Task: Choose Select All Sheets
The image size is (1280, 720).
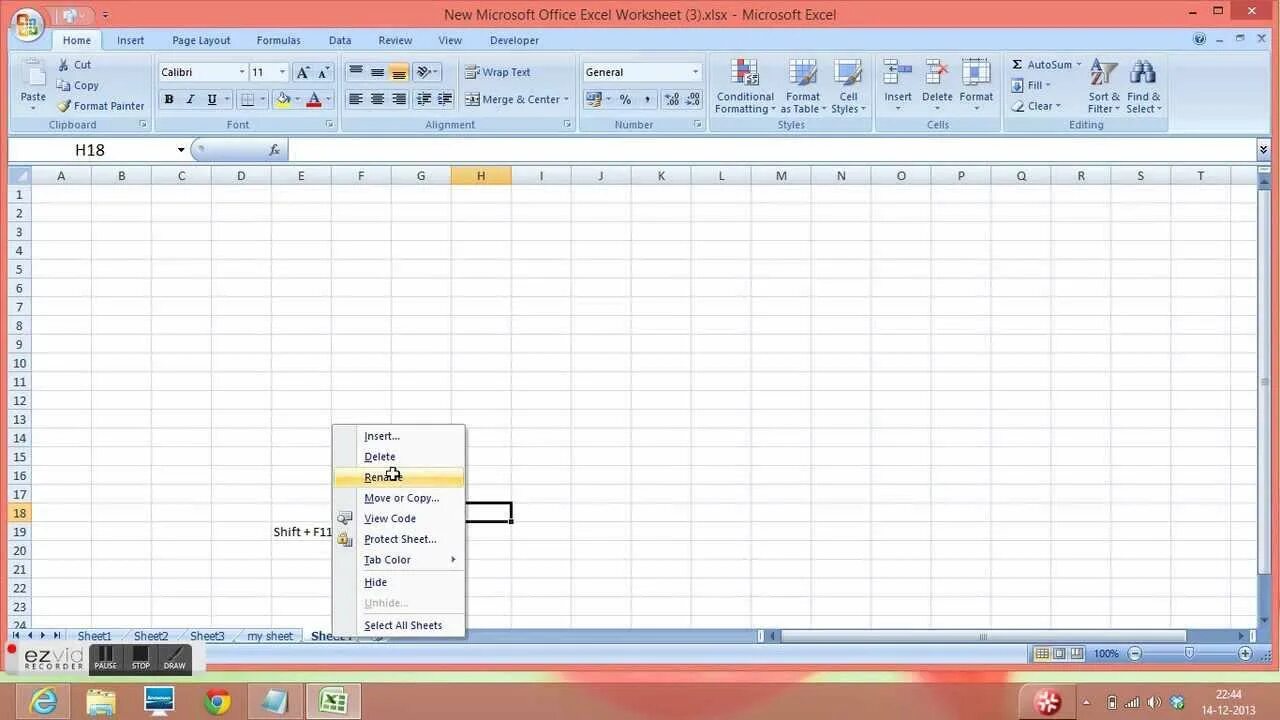Action: (x=400, y=625)
